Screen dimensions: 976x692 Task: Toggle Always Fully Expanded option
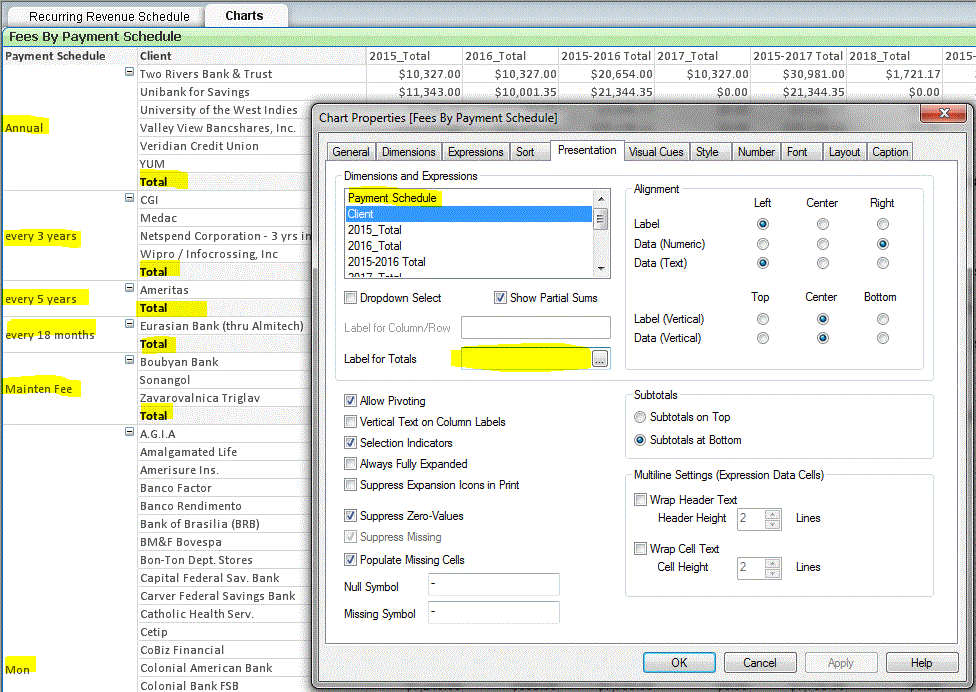(351, 464)
